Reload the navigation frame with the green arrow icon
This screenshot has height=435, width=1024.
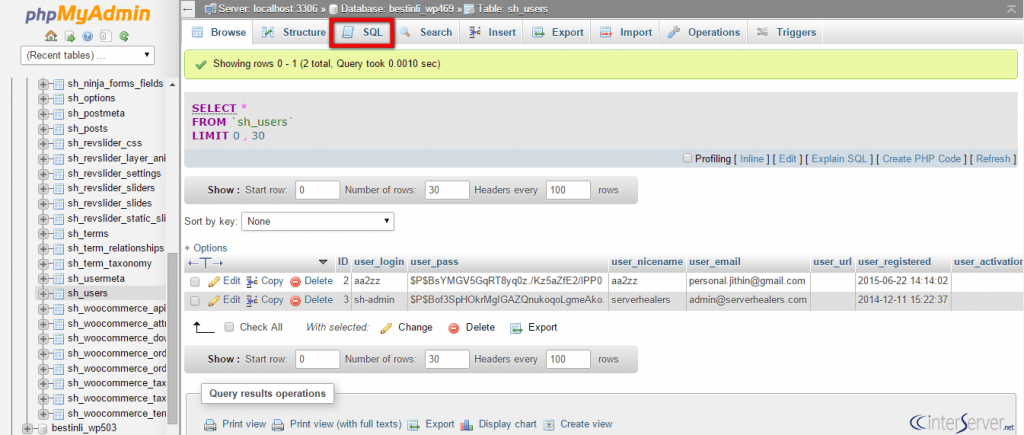[124, 36]
